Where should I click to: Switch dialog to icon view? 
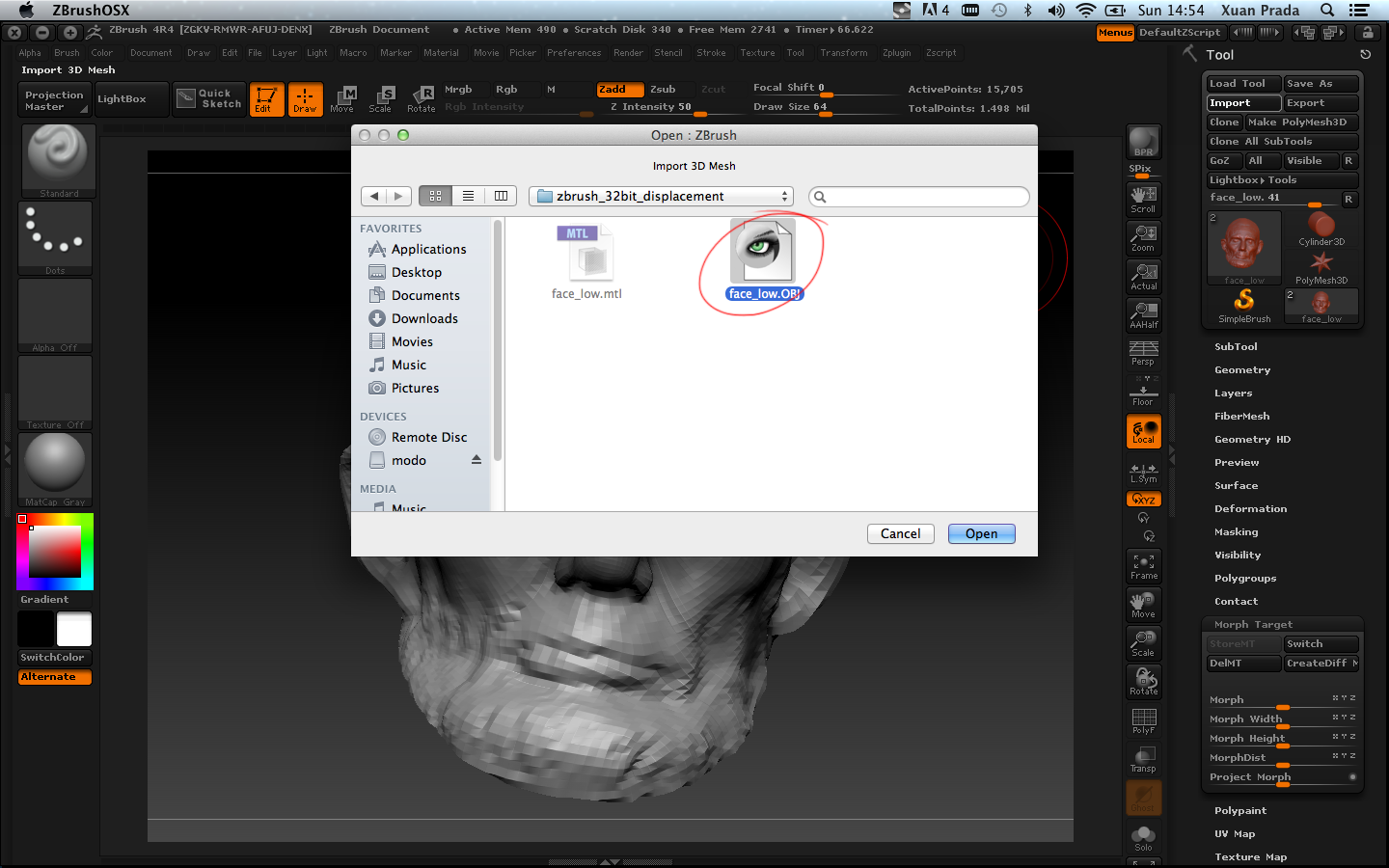pos(435,196)
